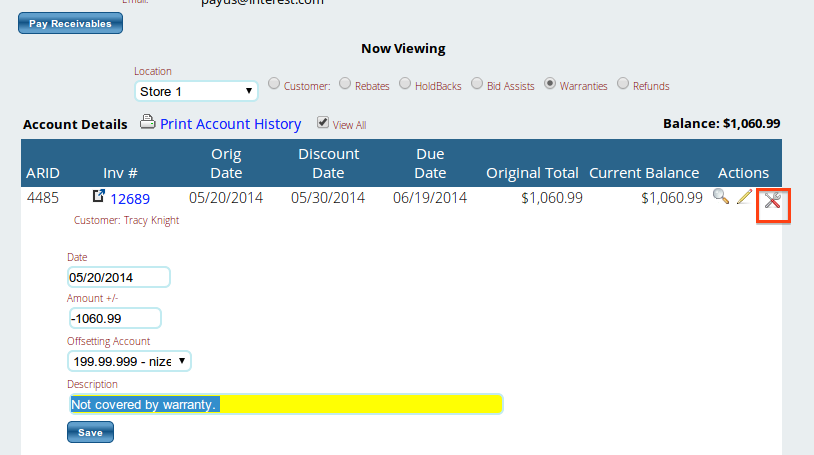814x455 pixels.
Task: Click the printer icon beside account history
Action: point(147,123)
